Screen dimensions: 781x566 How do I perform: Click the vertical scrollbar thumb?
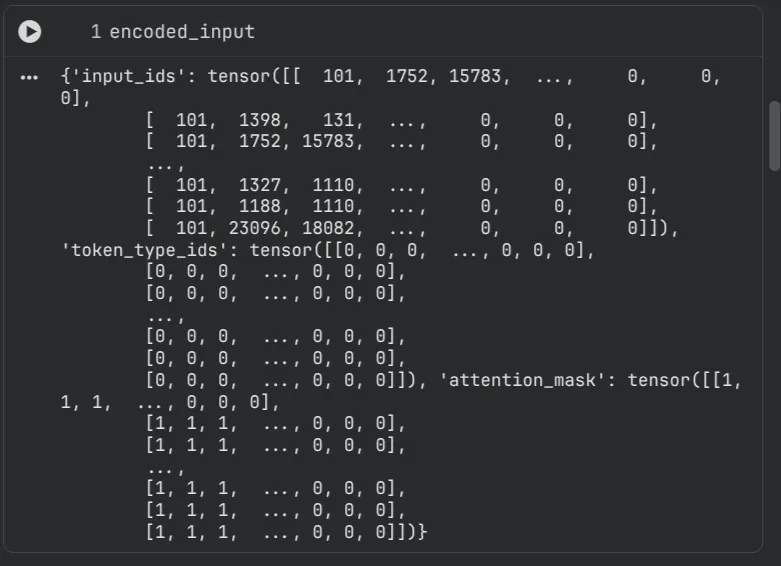773,135
